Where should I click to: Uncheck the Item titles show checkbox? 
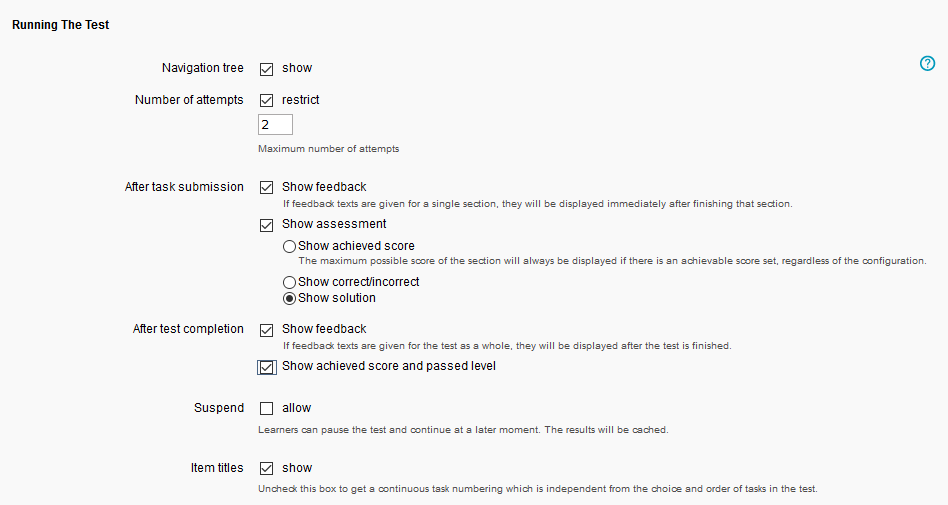(267, 469)
